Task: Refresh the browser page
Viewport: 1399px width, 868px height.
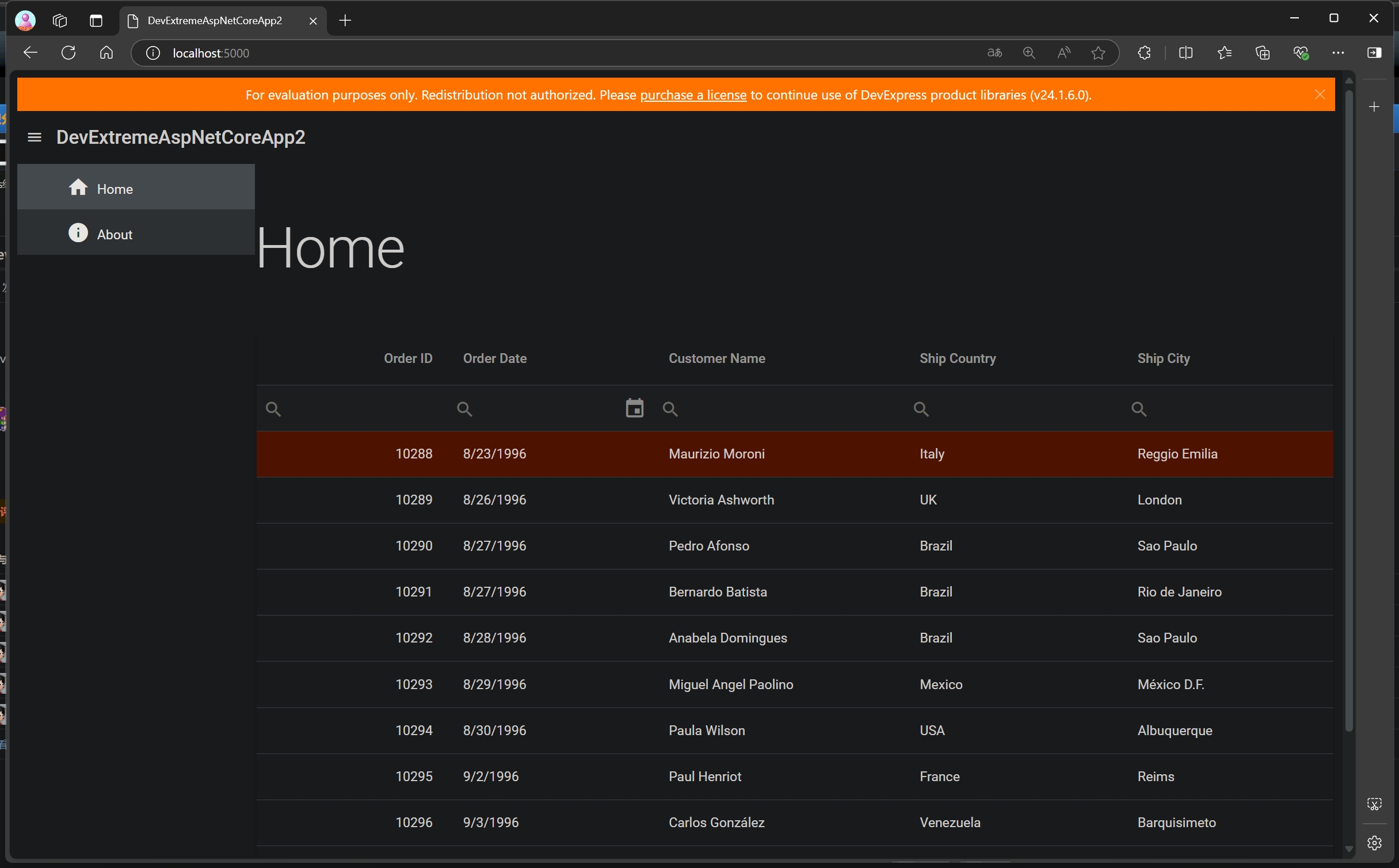Action: click(68, 53)
